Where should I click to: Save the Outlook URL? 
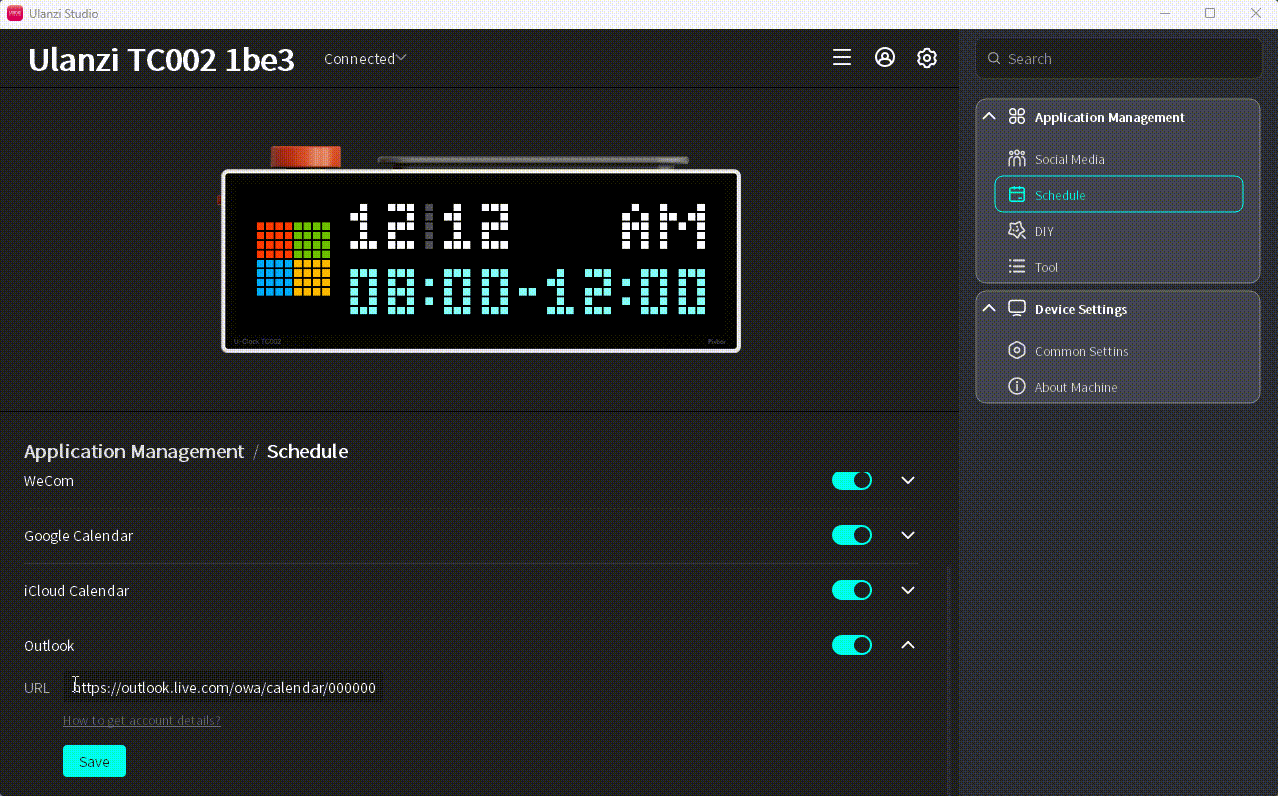click(94, 761)
